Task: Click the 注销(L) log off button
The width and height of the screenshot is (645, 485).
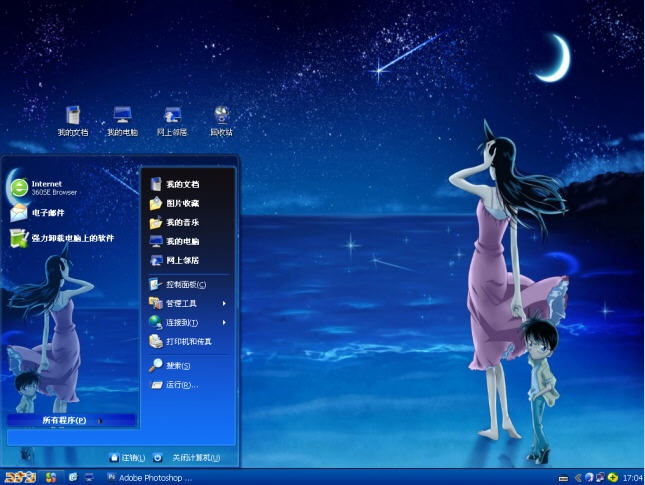Action: tap(127, 457)
